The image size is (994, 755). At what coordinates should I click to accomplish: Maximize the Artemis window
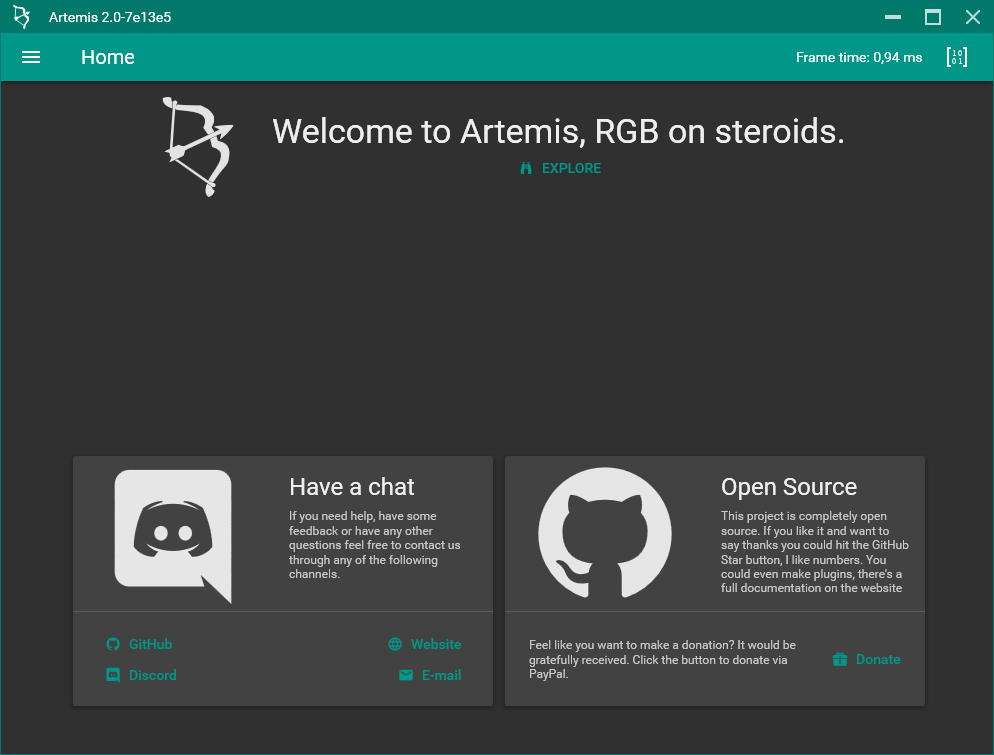point(933,17)
